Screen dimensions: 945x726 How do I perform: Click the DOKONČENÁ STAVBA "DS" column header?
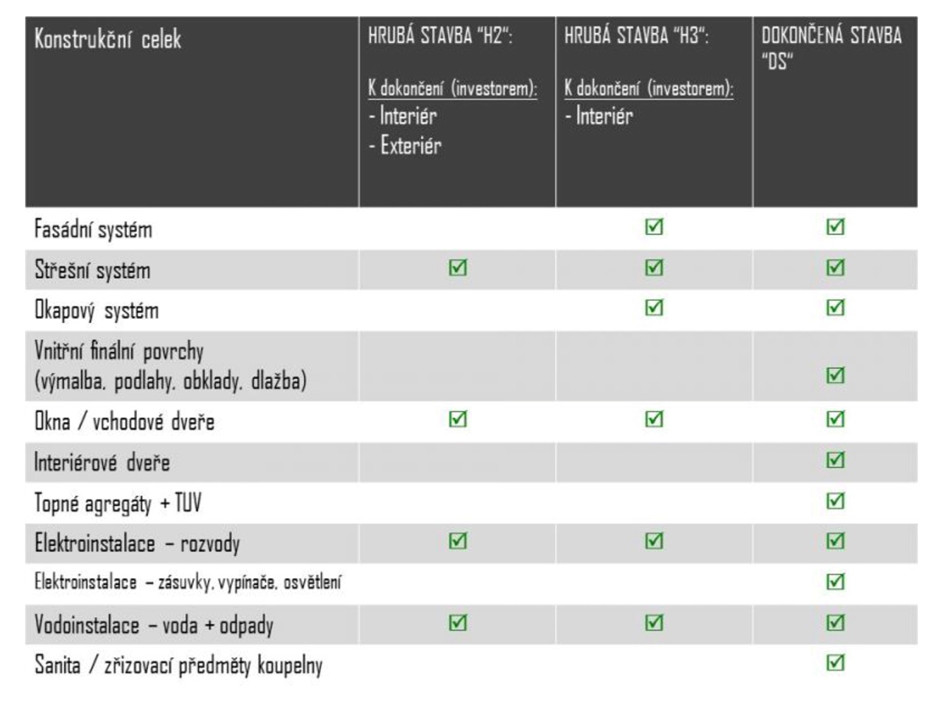(x=832, y=48)
